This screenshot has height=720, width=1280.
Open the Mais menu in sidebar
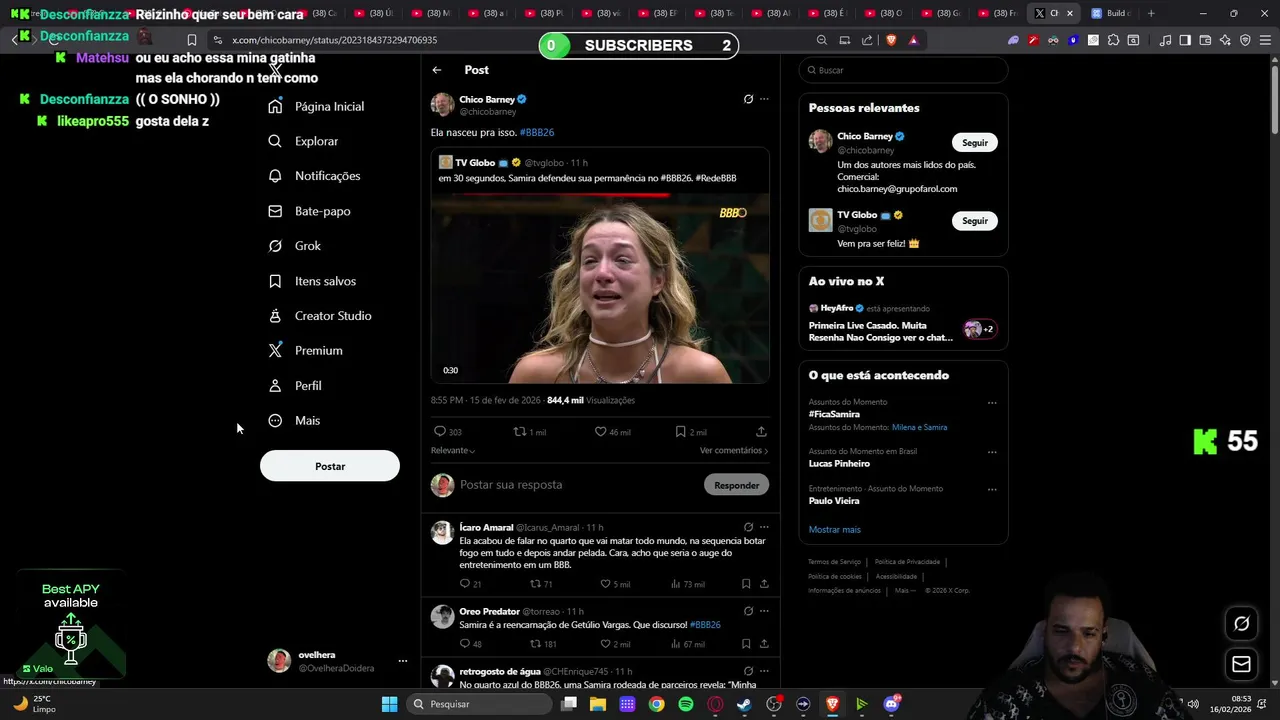pos(294,421)
